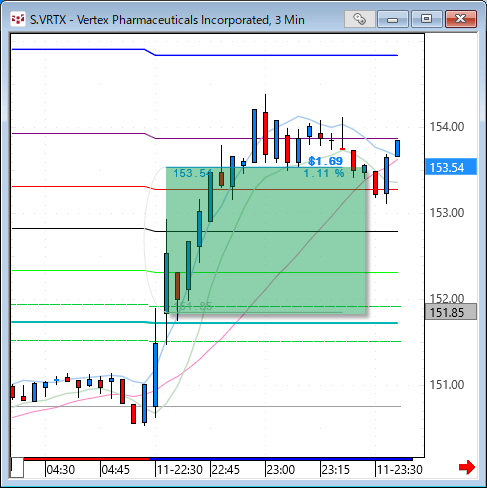Click the 22:45 time axis label
This screenshot has width=487, height=488.
226,470
